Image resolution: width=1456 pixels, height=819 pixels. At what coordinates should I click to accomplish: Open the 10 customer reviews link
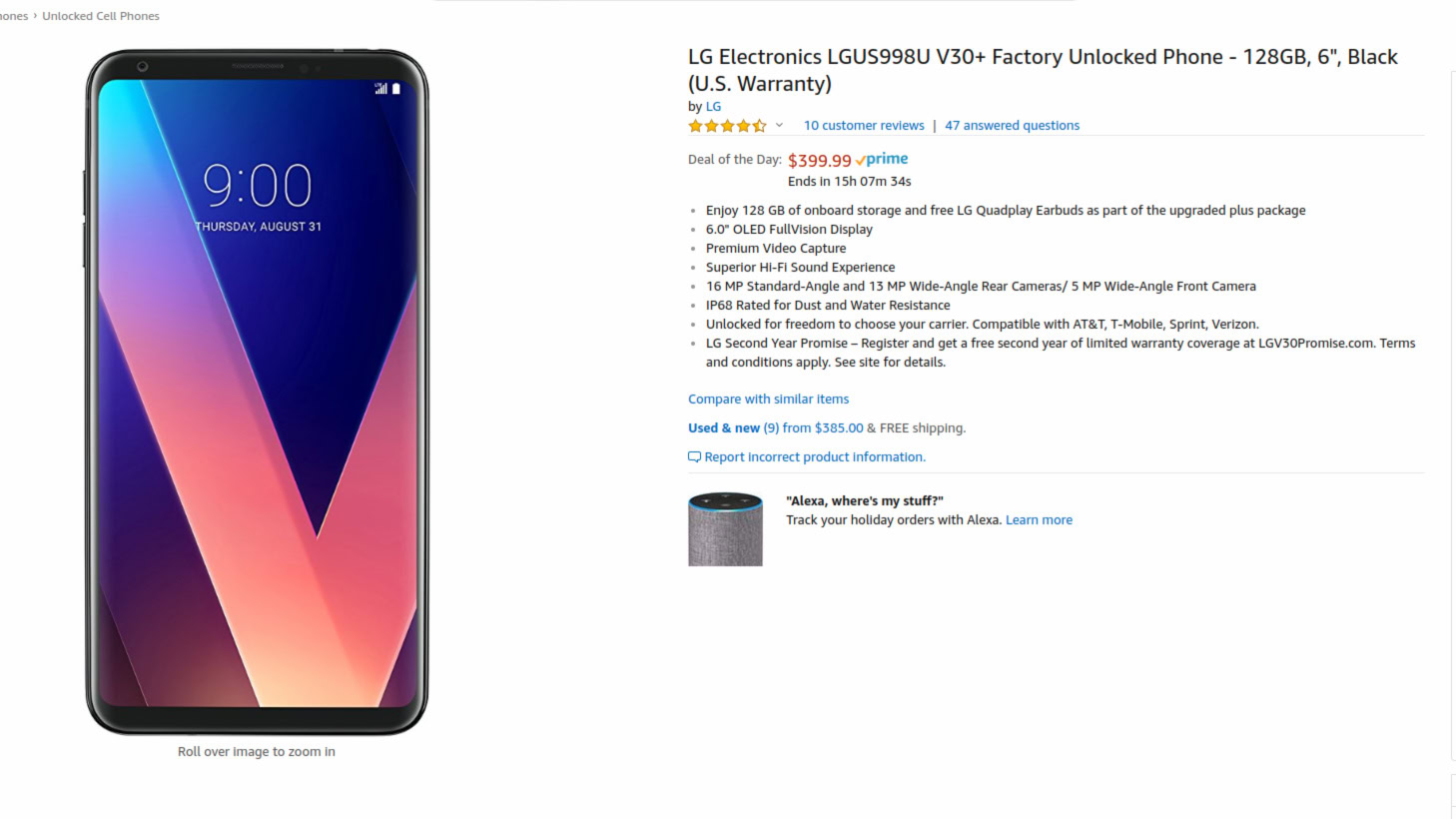(x=864, y=126)
